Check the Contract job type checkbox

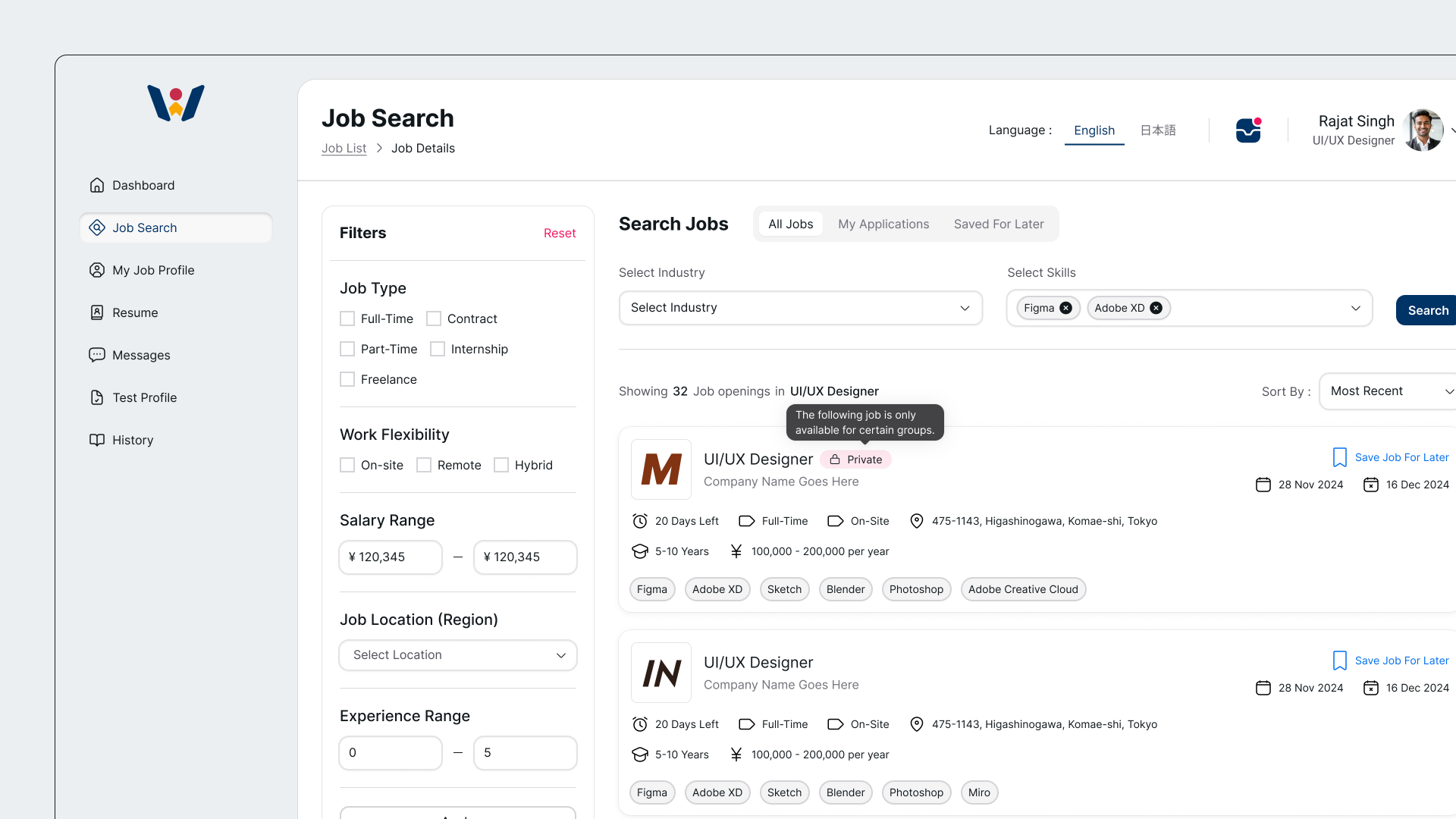pos(434,318)
